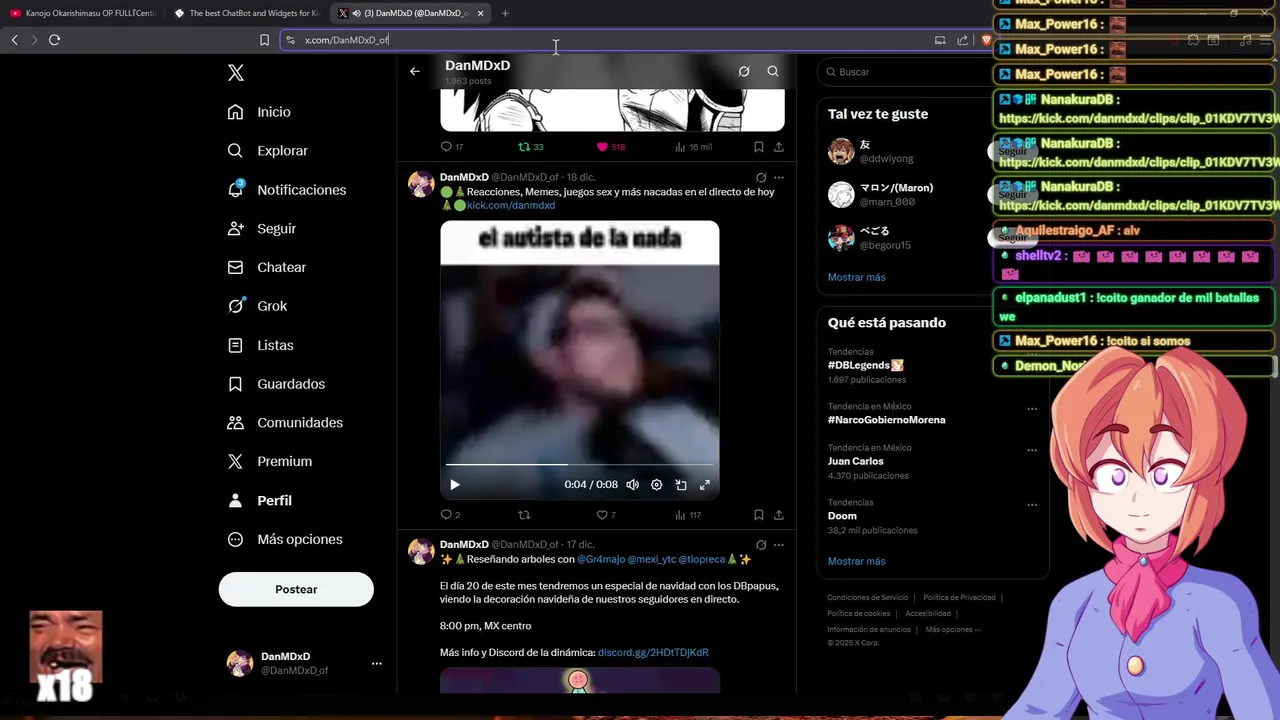Click Grok icon on 18 dic. post

pyautogui.click(x=761, y=178)
